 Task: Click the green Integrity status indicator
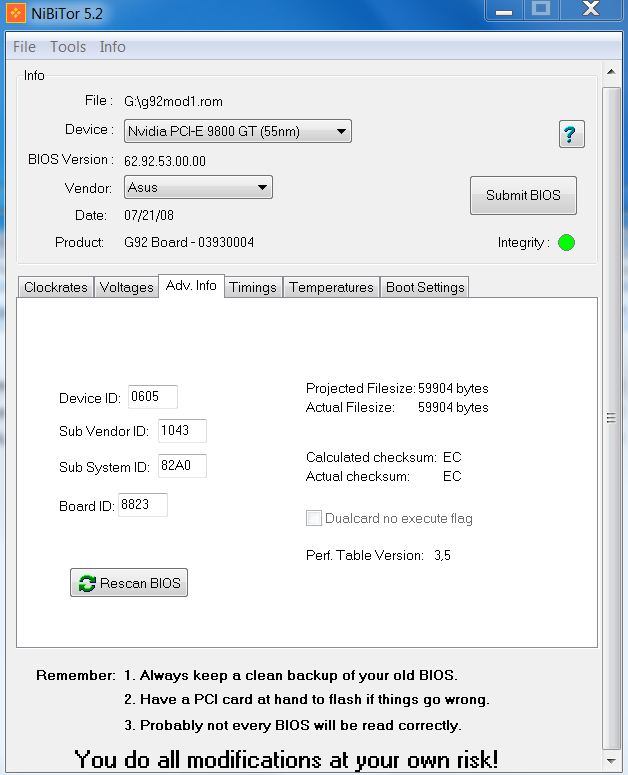click(x=566, y=243)
